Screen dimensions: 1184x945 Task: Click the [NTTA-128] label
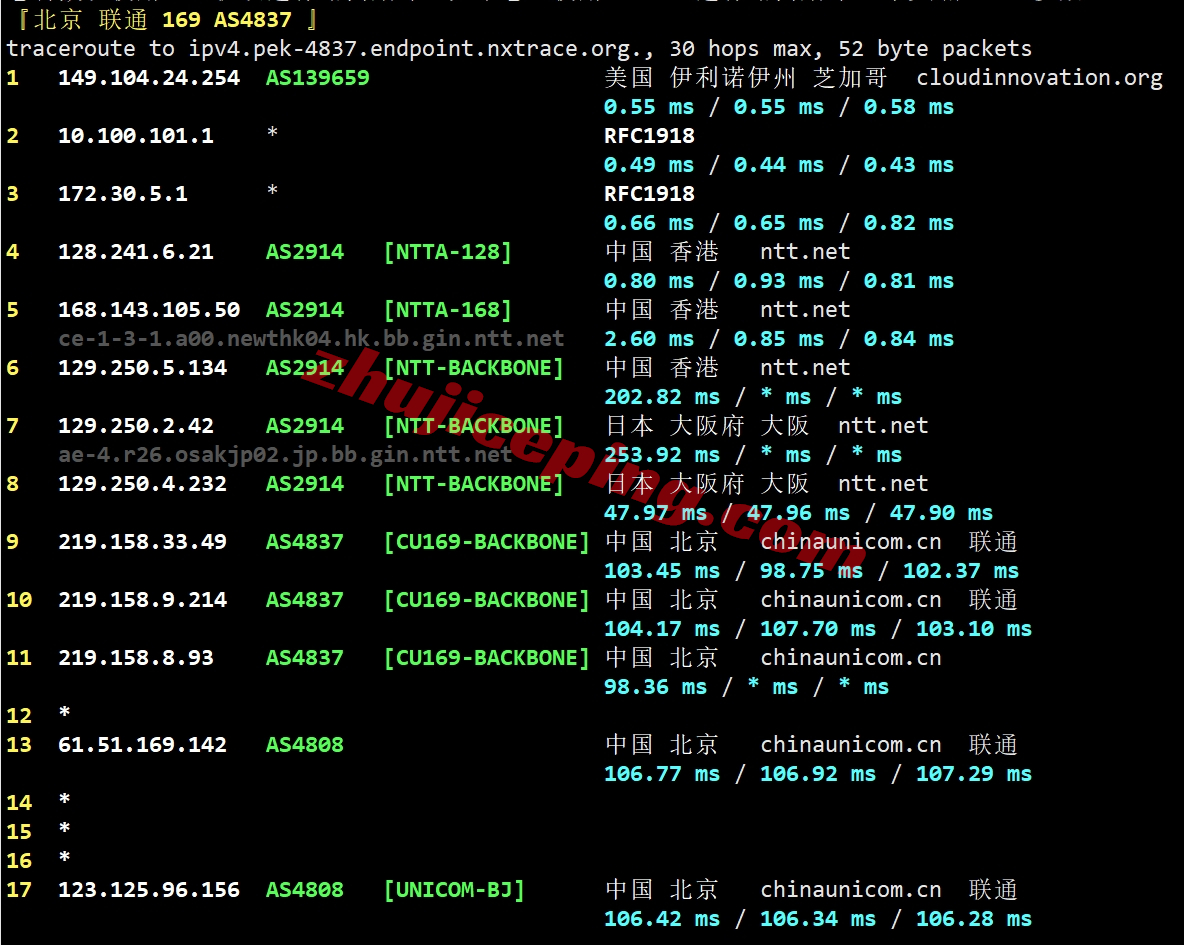(448, 252)
